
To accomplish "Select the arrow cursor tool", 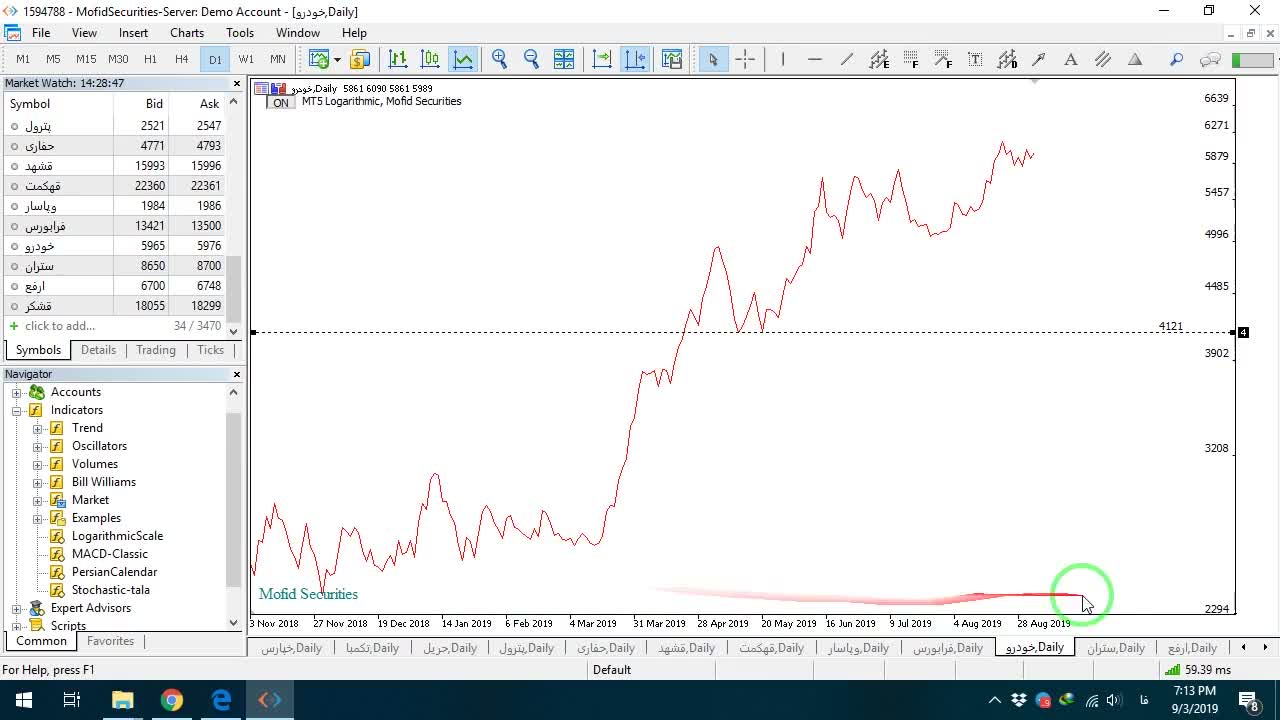I will (713, 59).
